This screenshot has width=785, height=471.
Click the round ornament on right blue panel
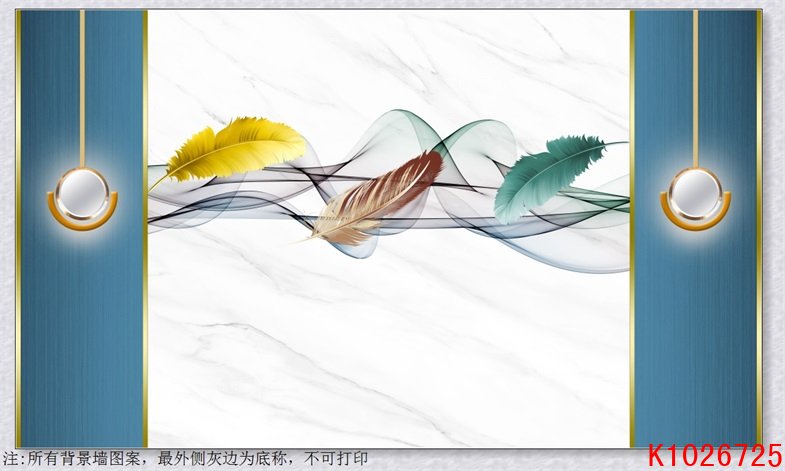pos(695,198)
